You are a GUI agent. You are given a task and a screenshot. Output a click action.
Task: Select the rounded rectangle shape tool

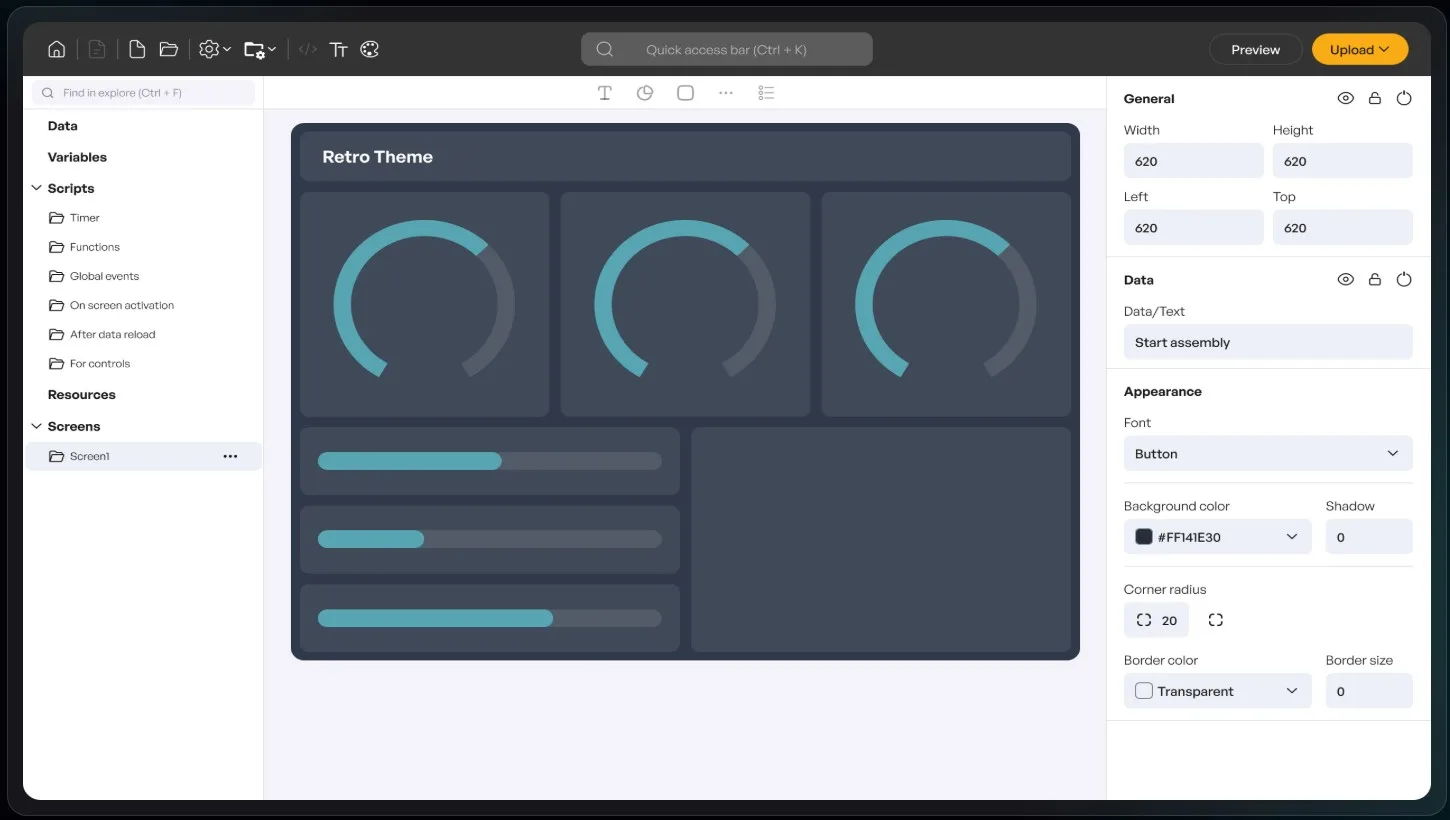(x=685, y=93)
